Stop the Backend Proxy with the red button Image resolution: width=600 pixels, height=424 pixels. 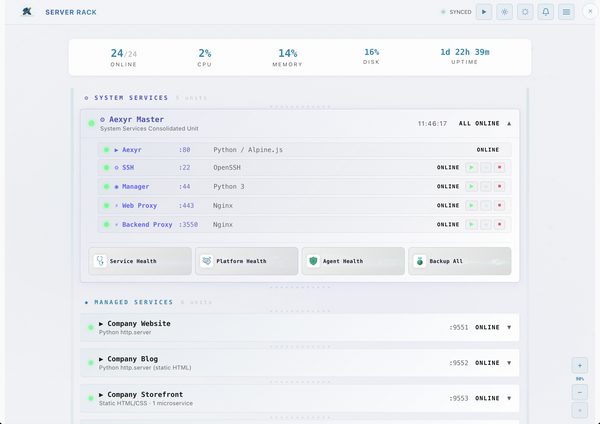click(x=499, y=225)
